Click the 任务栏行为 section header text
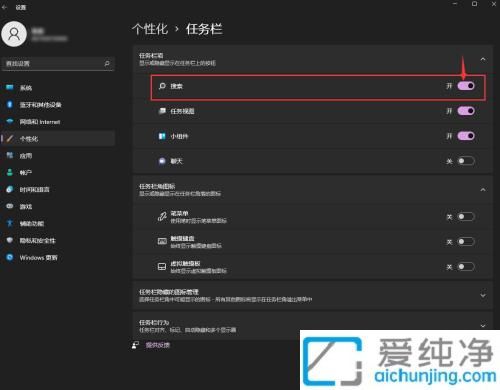The image size is (500, 390). [154, 322]
